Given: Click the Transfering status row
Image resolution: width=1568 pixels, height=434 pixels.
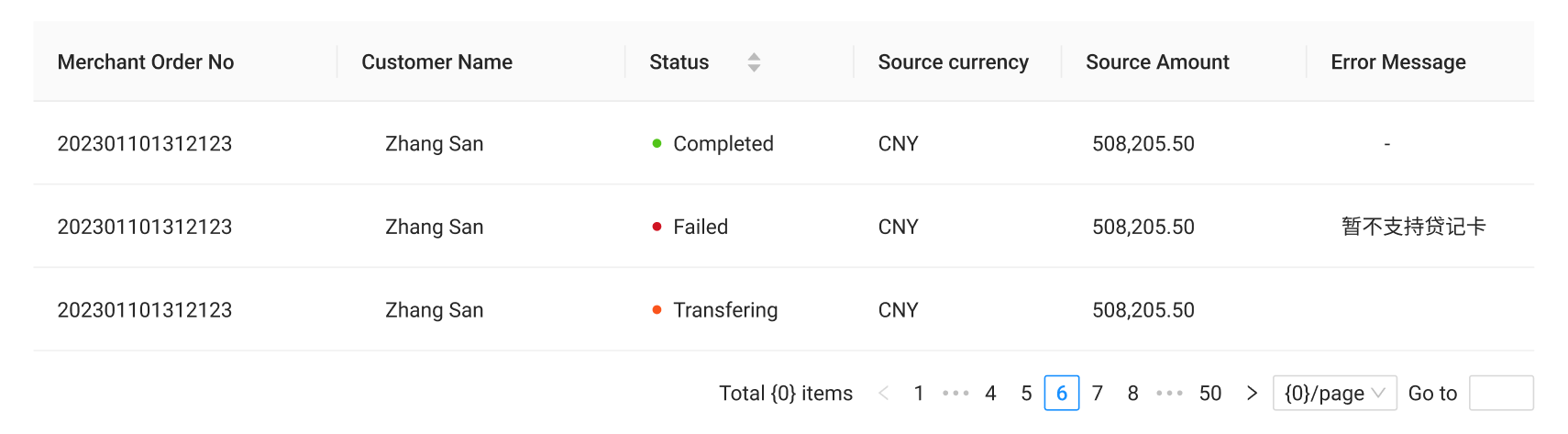Looking at the screenshot, I should (724, 310).
